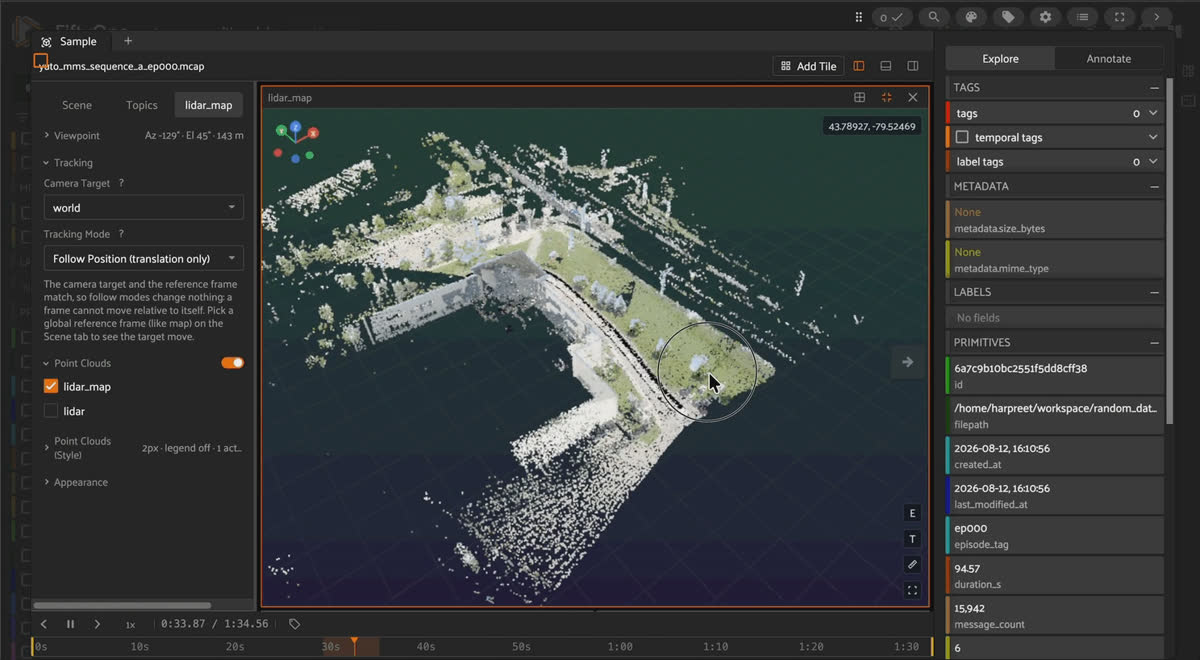Switch to the Explore tab
This screenshot has height=660, width=1200.
pyautogui.click(x=1000, y=59)
